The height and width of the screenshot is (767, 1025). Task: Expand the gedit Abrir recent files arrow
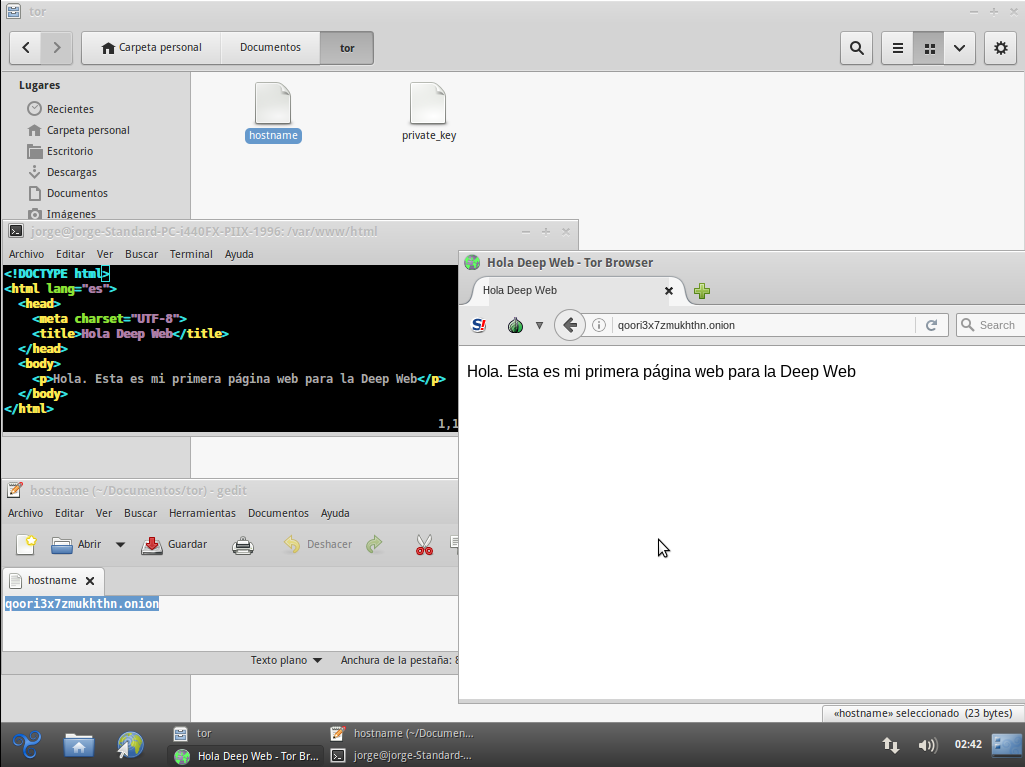pos(120,545)
